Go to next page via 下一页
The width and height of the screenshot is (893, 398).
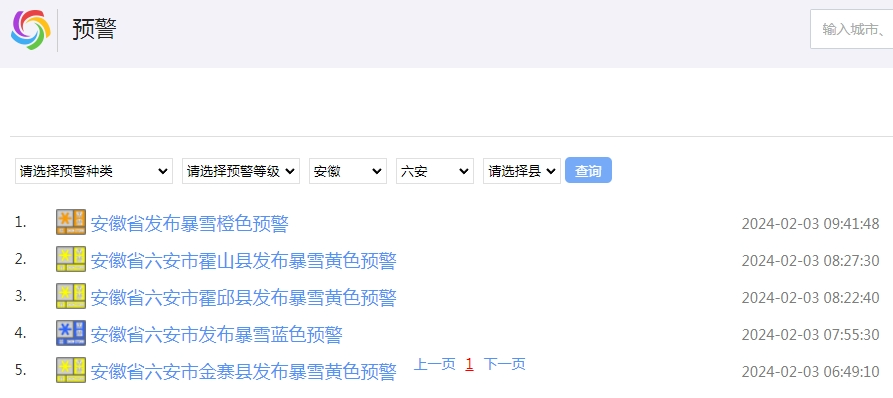pyautogui.click(x=505, y=364)
